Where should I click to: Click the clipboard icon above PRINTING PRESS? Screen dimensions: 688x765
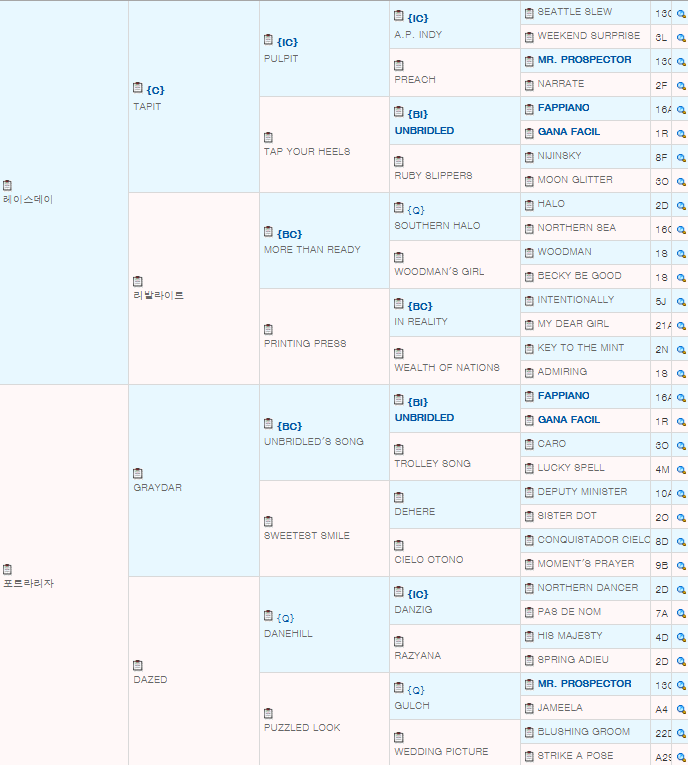coord(268,330)
